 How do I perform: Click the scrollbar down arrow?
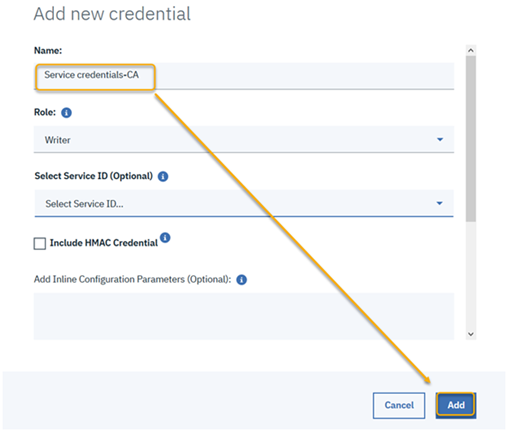click(471, 334)
